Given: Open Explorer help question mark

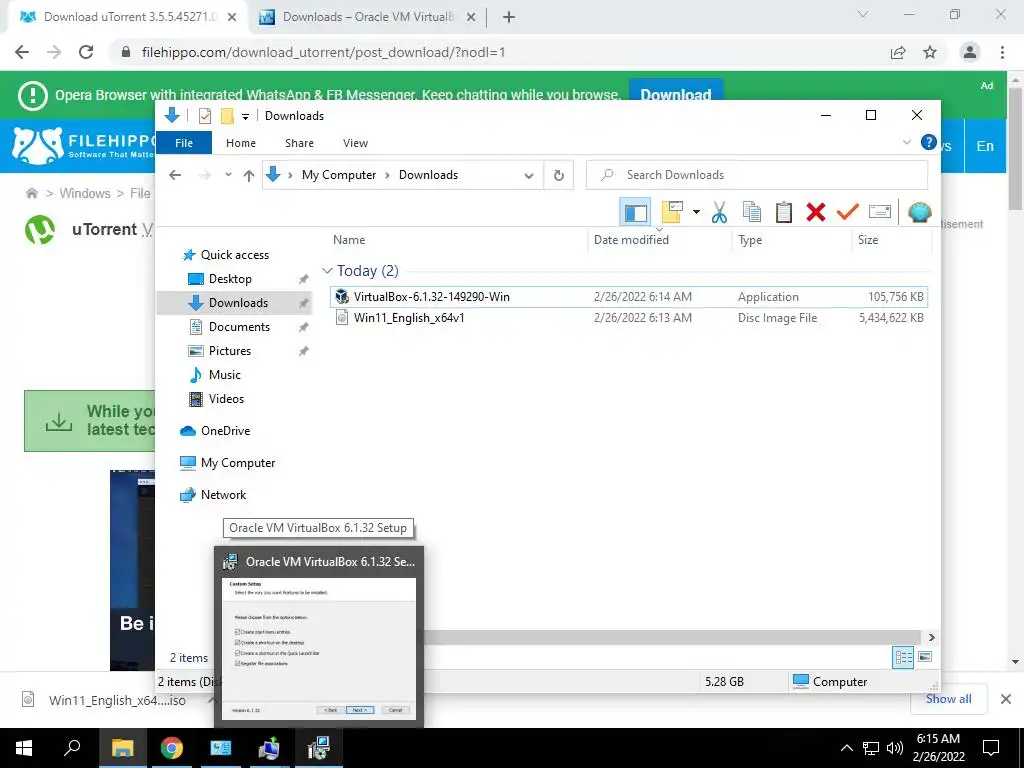Looking at the screenshot, I should [928, 142].
